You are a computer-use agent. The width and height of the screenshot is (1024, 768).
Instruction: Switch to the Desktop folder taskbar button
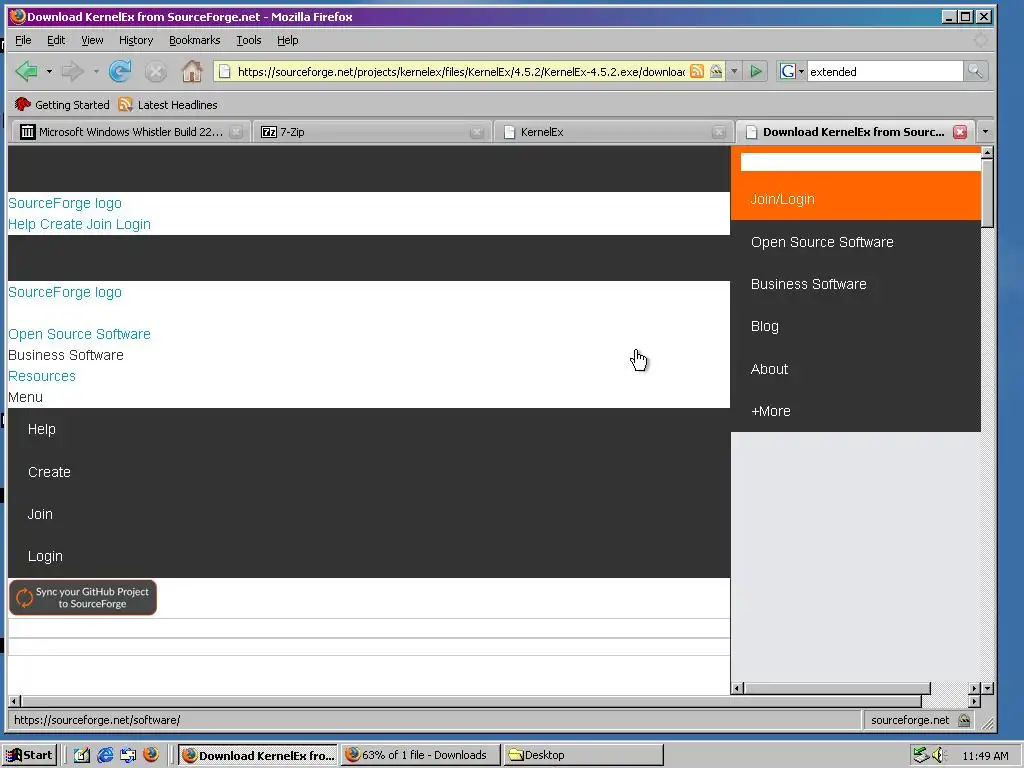584,755
